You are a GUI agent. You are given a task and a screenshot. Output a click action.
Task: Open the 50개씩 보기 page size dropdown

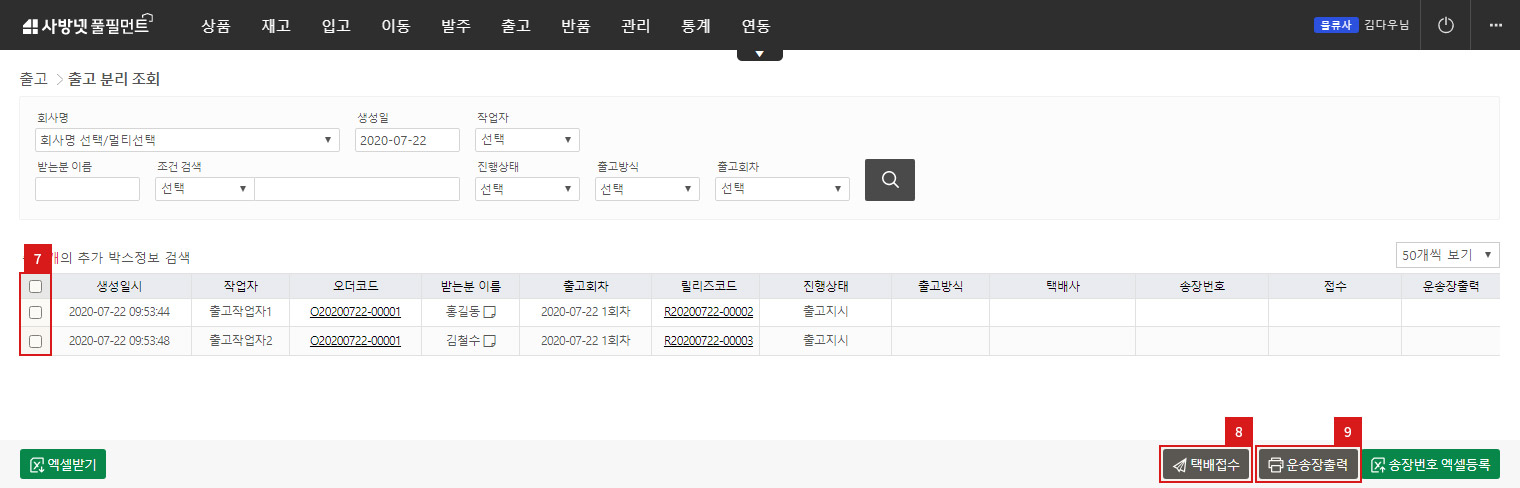tap(1448, 255)
